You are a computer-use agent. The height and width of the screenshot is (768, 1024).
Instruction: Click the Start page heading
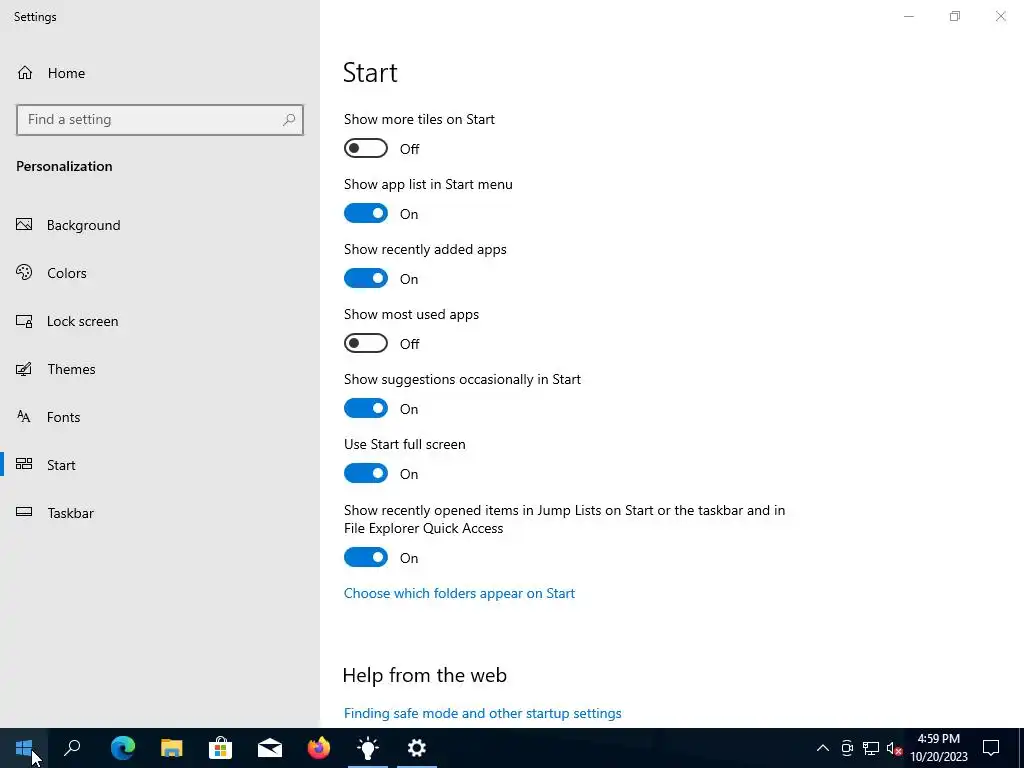[370, 72]
